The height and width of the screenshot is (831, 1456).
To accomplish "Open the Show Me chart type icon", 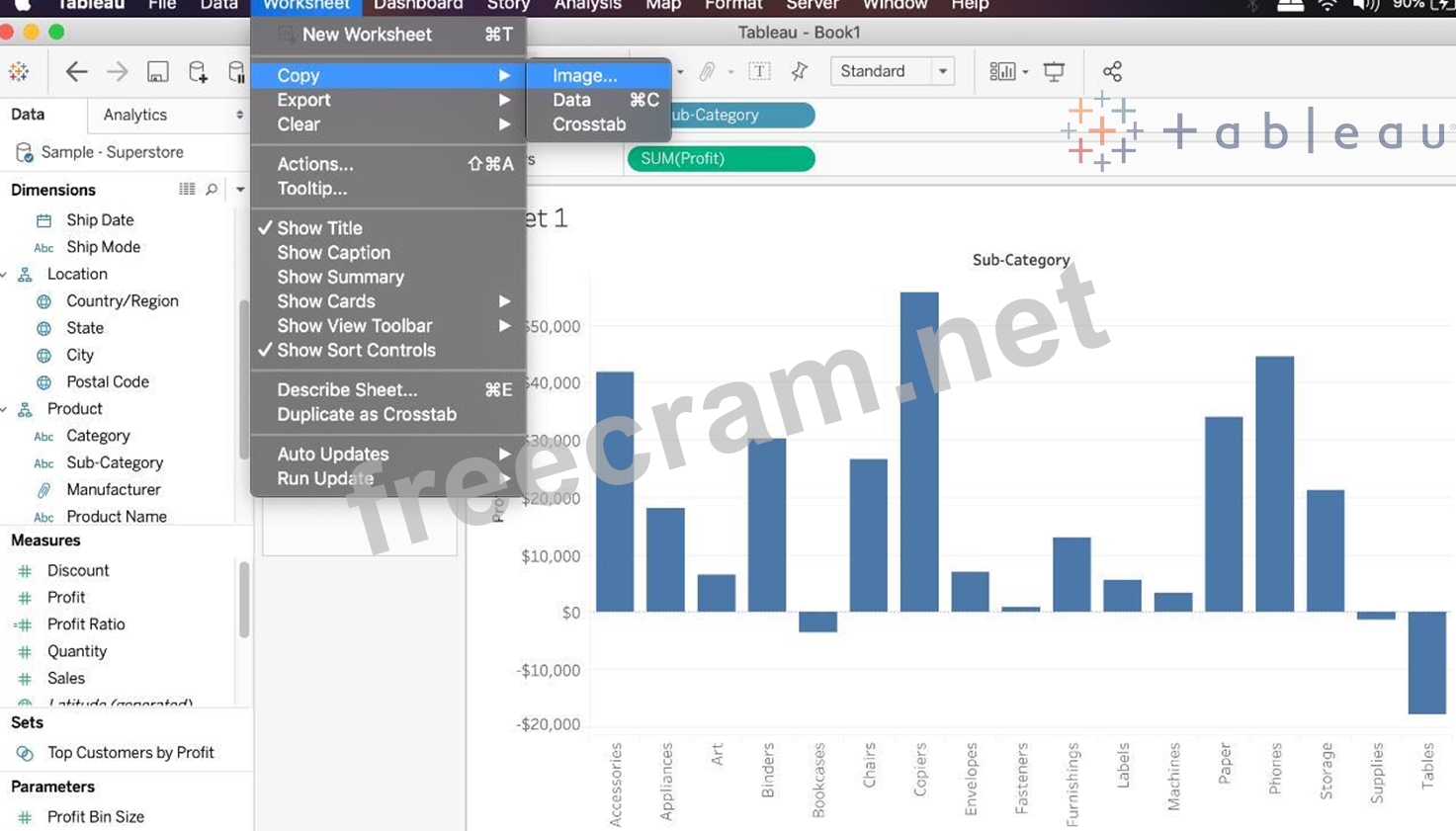I will 1002,71.
